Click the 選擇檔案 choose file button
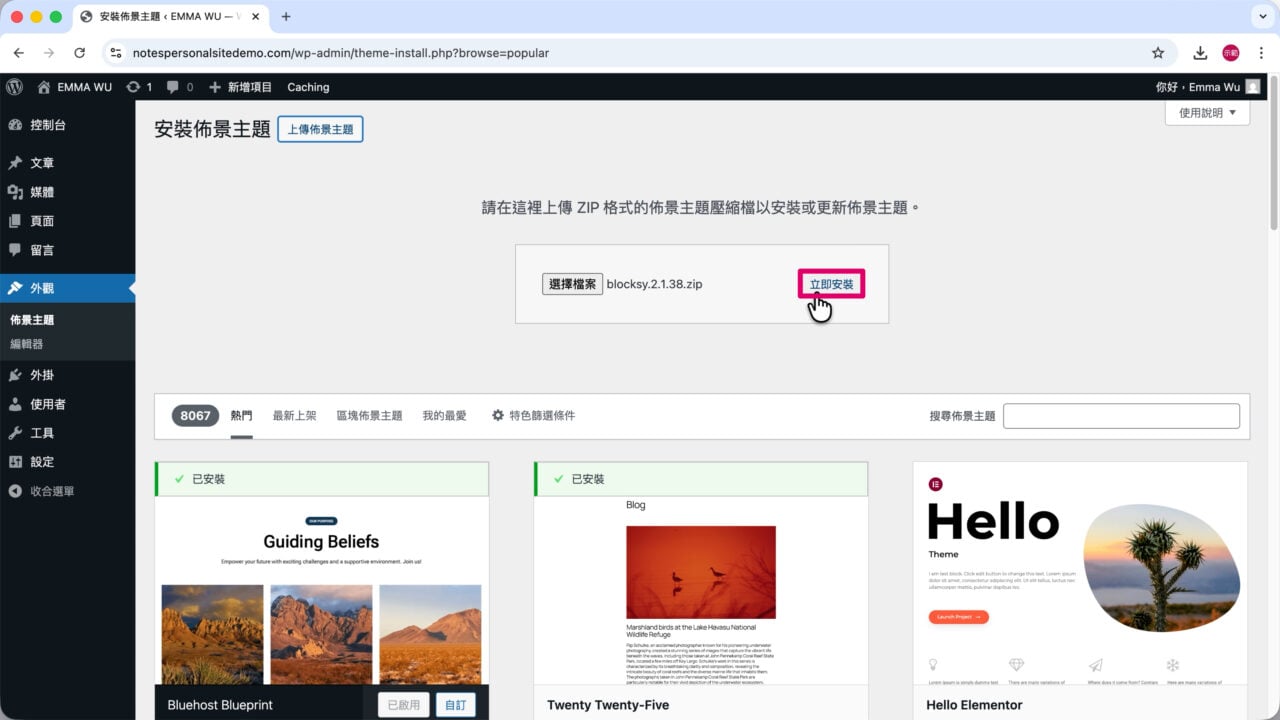Screen dimensions: 1280x720 573,284
